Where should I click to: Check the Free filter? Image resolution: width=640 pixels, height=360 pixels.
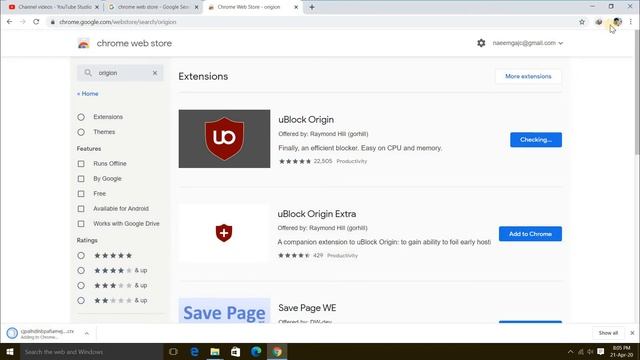[81, 194]
